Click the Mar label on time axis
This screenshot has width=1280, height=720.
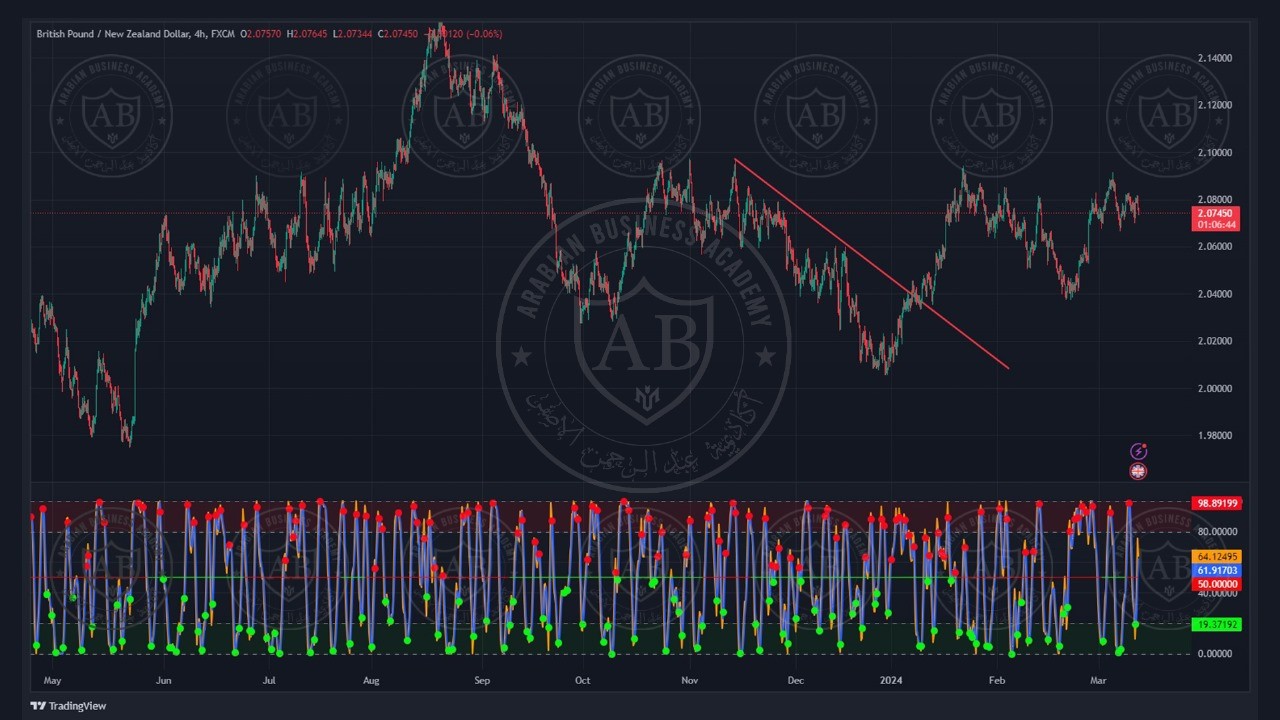(1099, 681)
